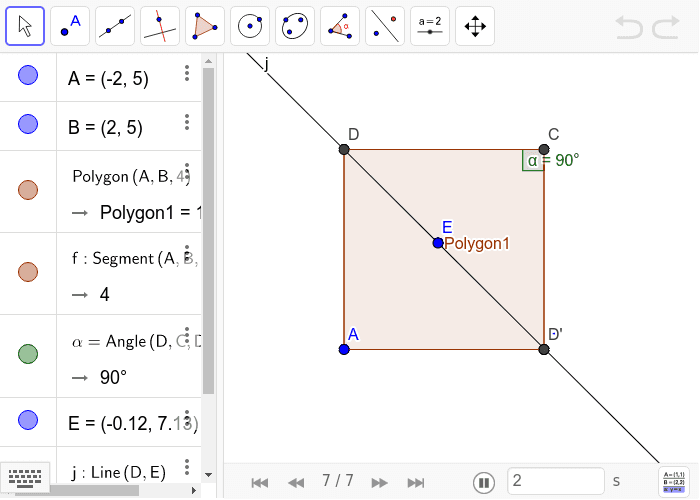Toggle visibility of point B
The height and width of the screenshot is (500, 700).
[28, 124]
